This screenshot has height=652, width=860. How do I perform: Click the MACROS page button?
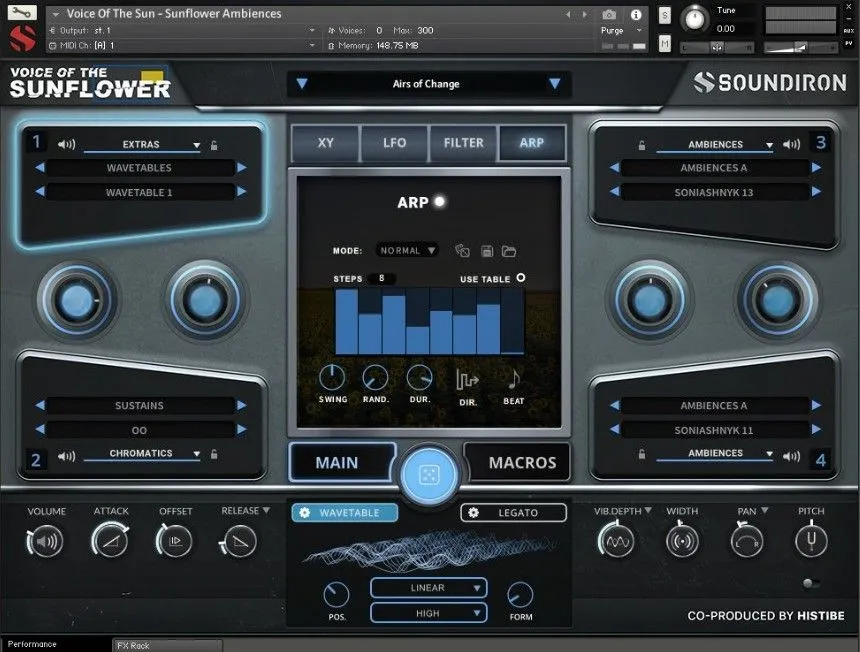pyautogui.click(x=518, y=462)
